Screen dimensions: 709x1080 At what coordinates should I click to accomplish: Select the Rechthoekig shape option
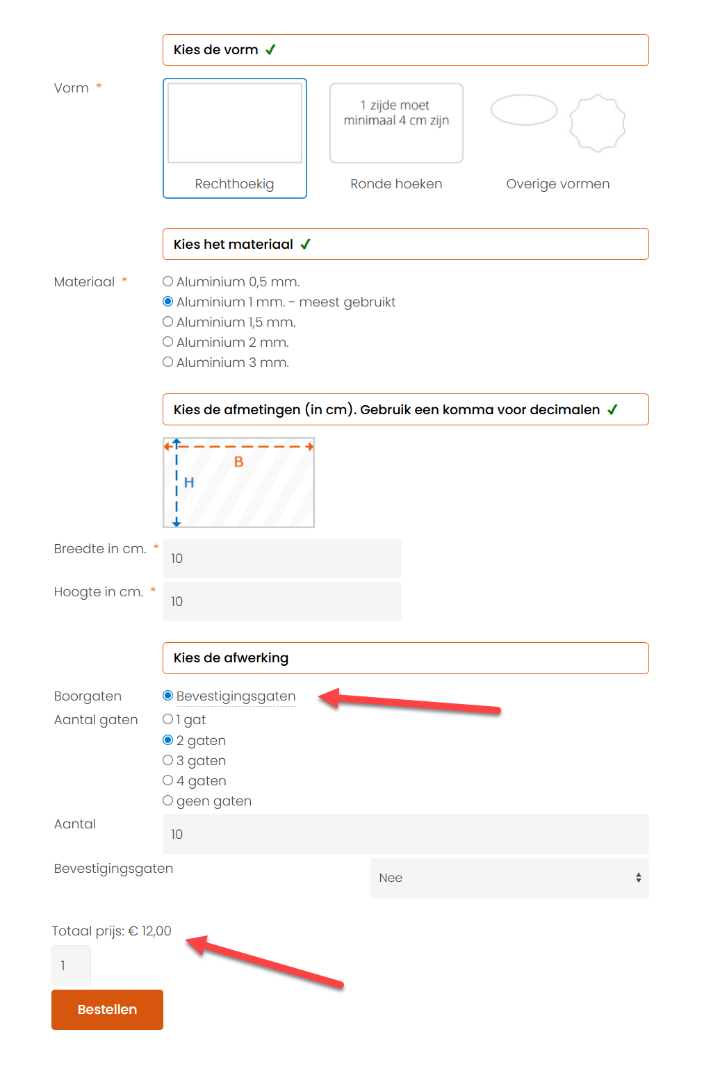[235, 138]
